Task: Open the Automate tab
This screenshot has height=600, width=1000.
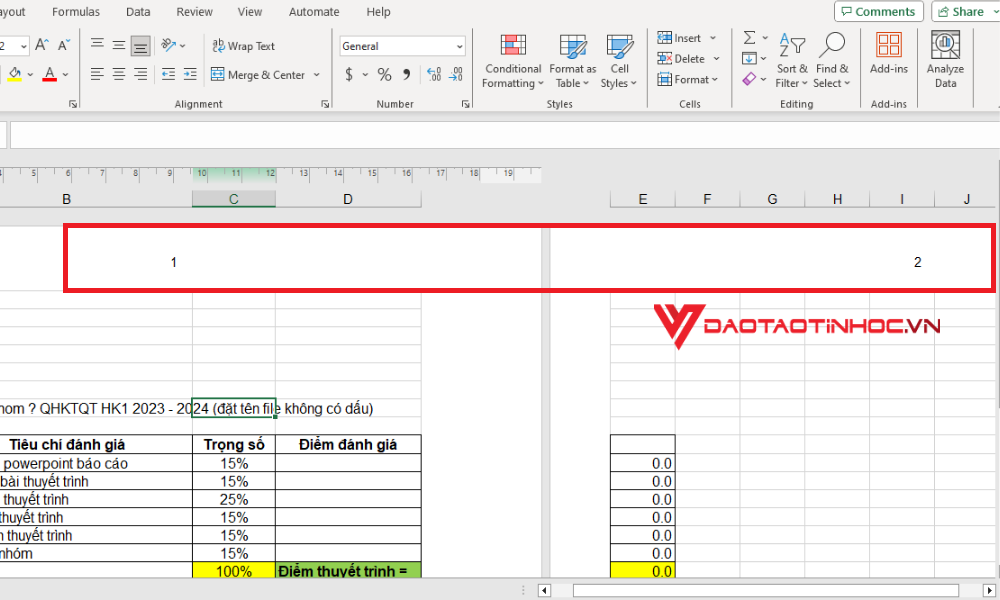Action: pyautogui.click(x=314, y=11)
